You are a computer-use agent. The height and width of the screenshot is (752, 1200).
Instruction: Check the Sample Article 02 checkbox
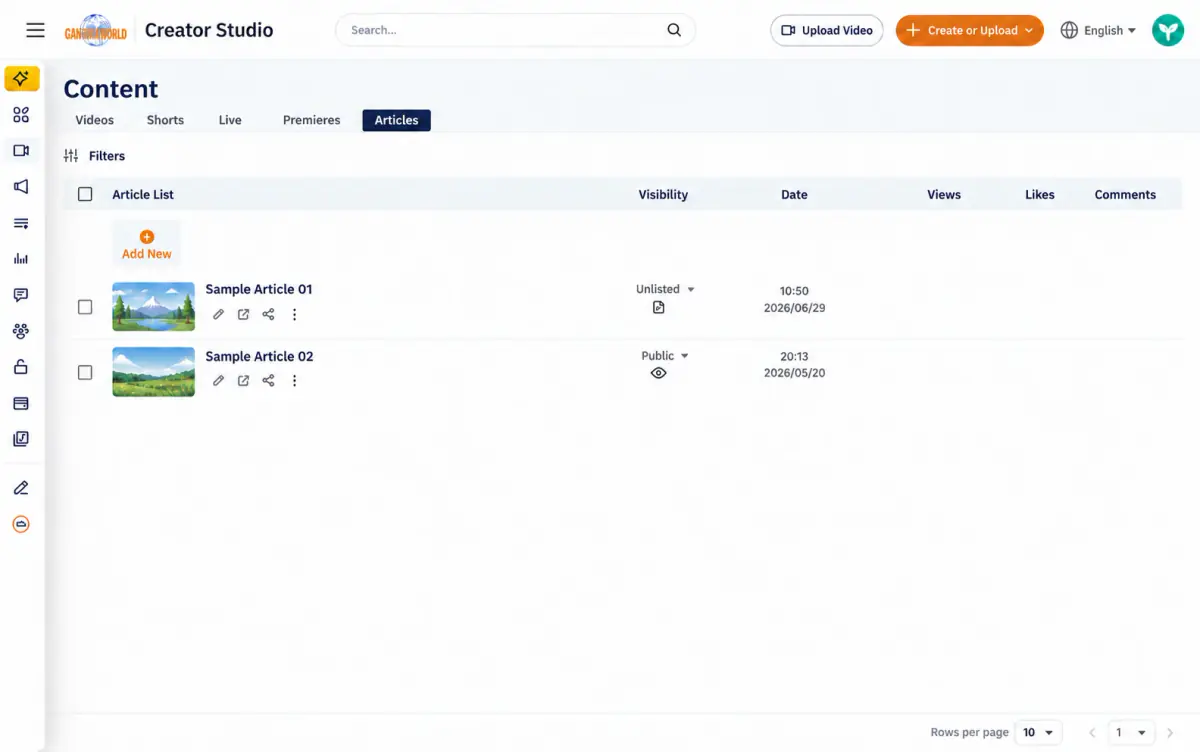[85, 372]
